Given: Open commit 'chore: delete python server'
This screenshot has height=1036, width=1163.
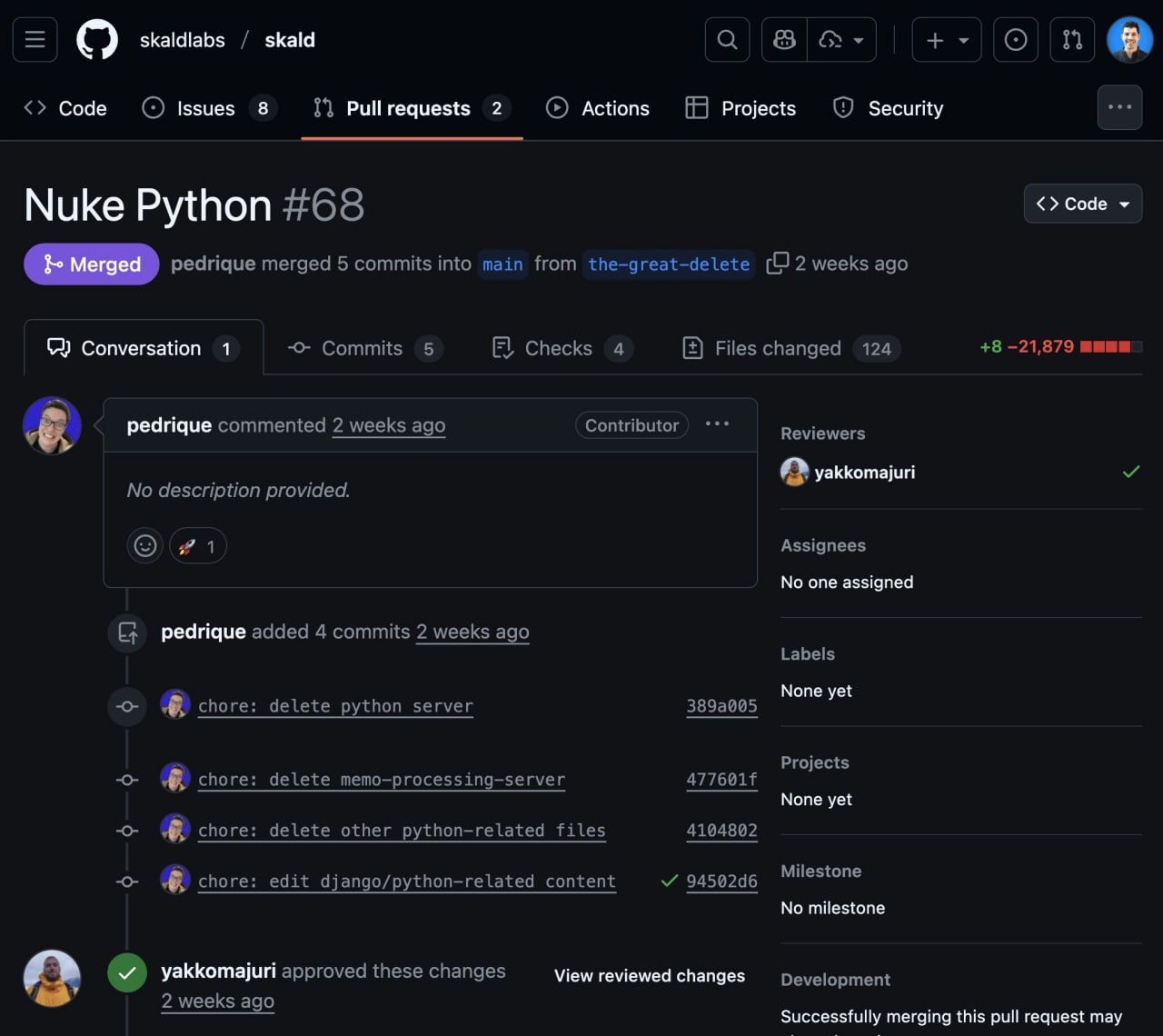Looking at the screenshot, I should point(335,706).
